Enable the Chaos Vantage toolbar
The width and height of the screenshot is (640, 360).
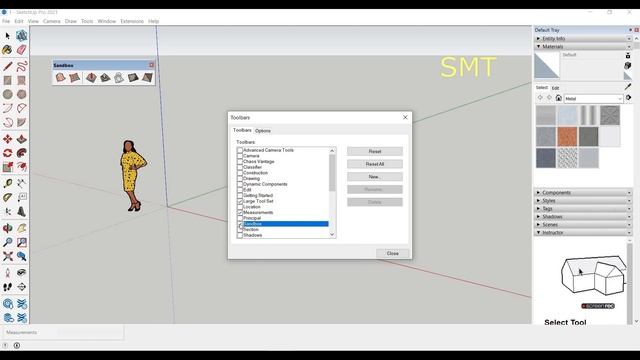(x=240, y=162)
